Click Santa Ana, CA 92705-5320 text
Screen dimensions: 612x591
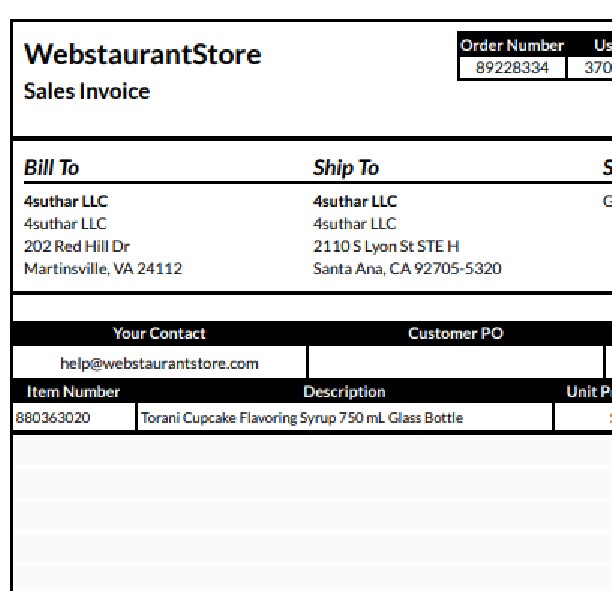tap(407, 269)
